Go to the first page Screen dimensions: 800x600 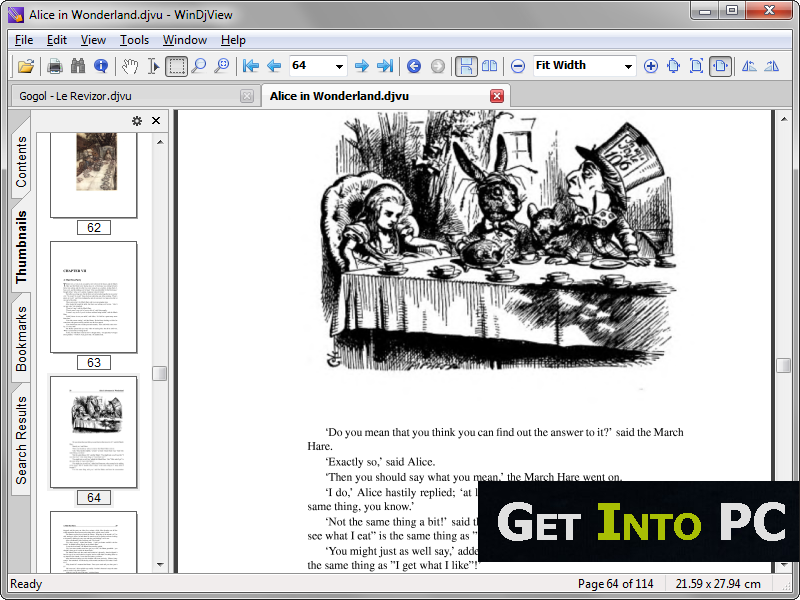tap(251, 66)
